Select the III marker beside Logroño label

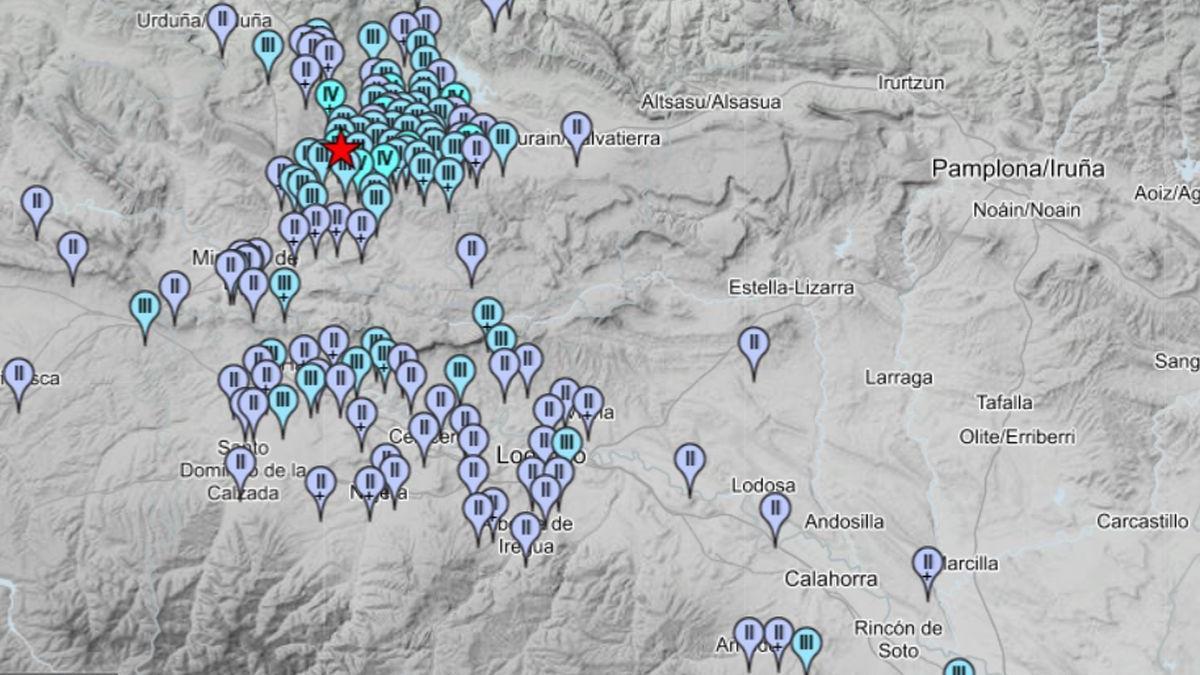click(x=566, y=443)
